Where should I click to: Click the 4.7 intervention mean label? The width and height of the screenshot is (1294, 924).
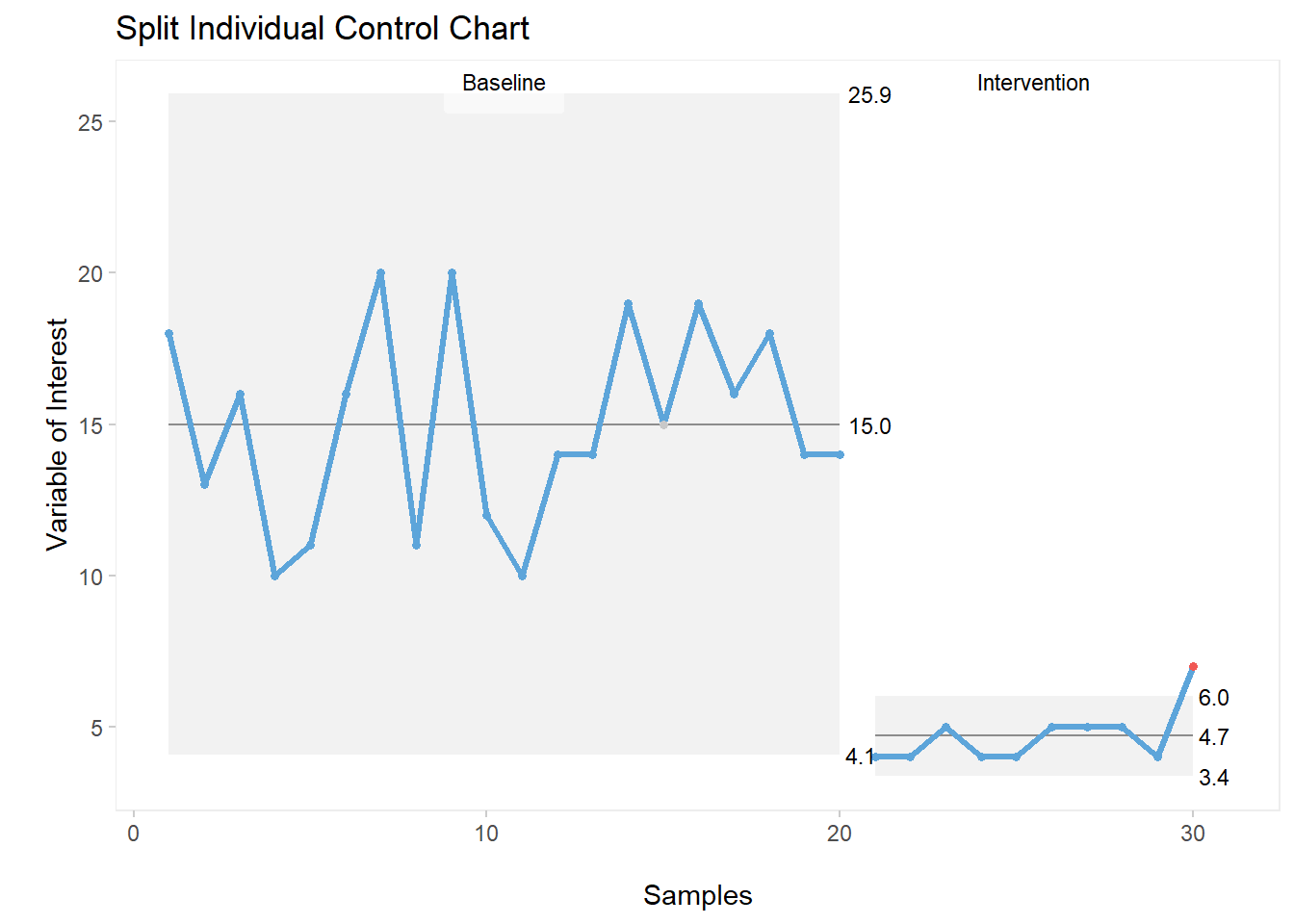point(1213,737)
